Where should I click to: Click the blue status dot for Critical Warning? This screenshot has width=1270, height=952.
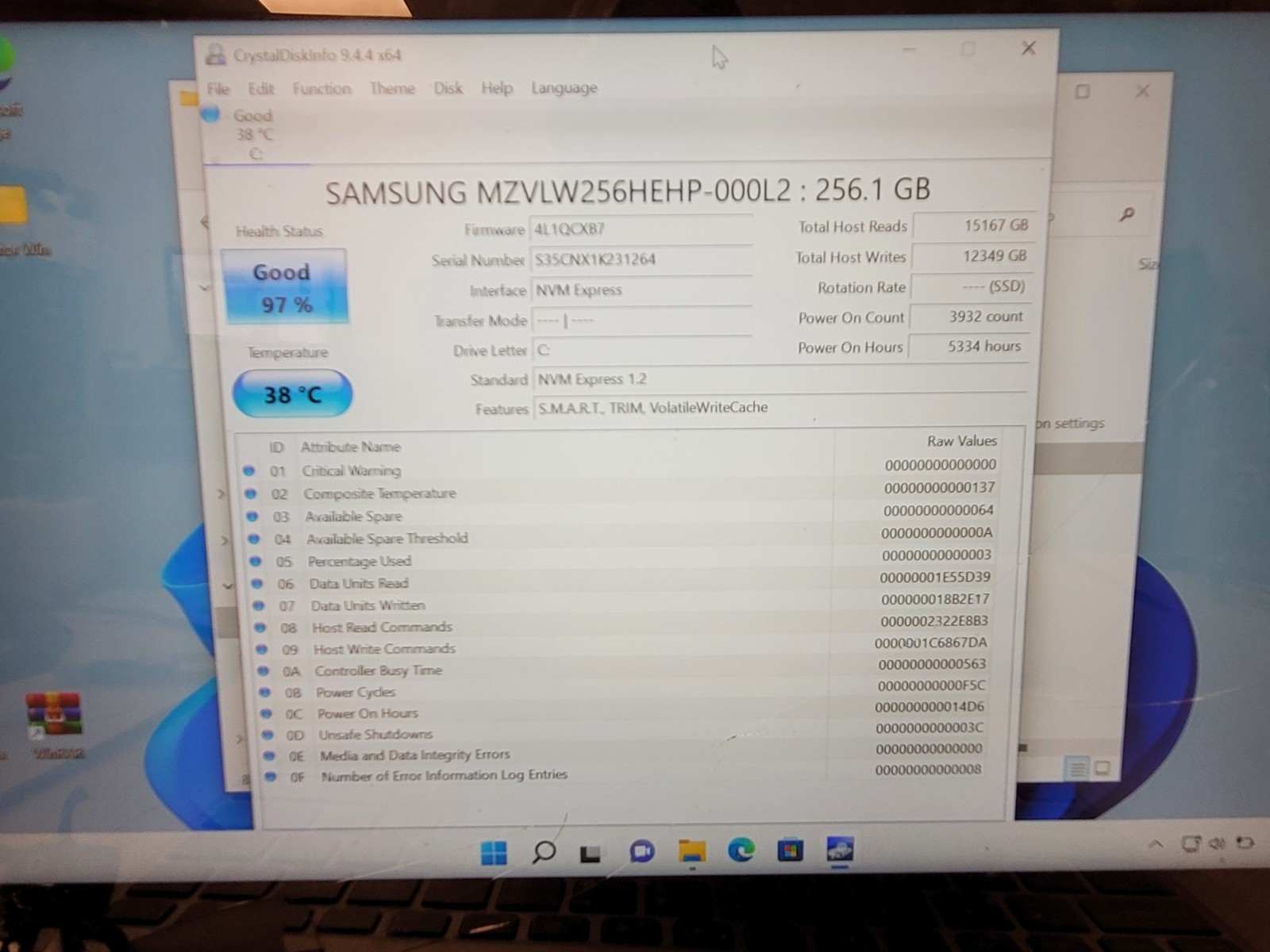point(248,470)
